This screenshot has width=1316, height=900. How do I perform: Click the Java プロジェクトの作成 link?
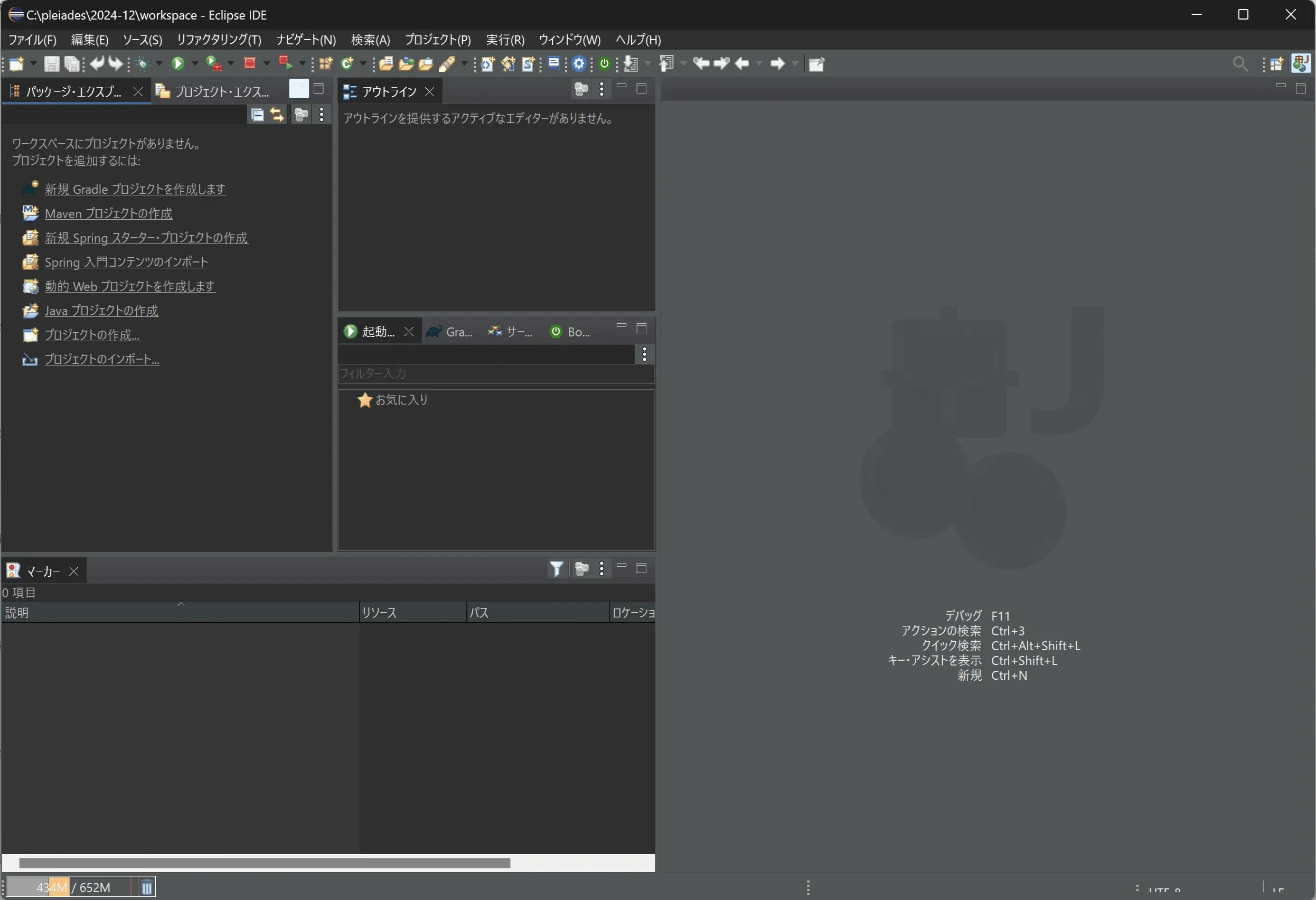(x=102, y=311)
